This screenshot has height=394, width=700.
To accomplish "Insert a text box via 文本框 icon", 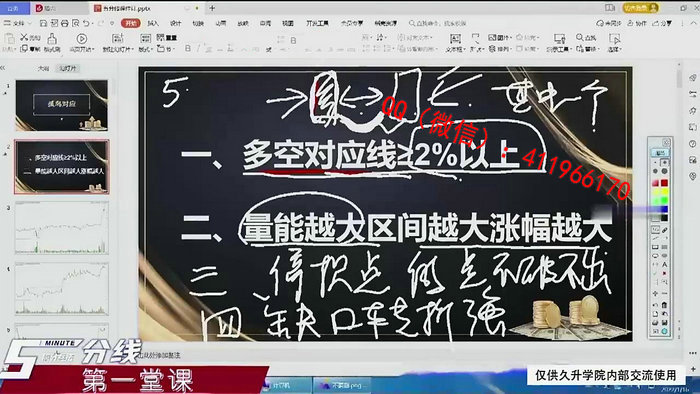I will (454, 38).
